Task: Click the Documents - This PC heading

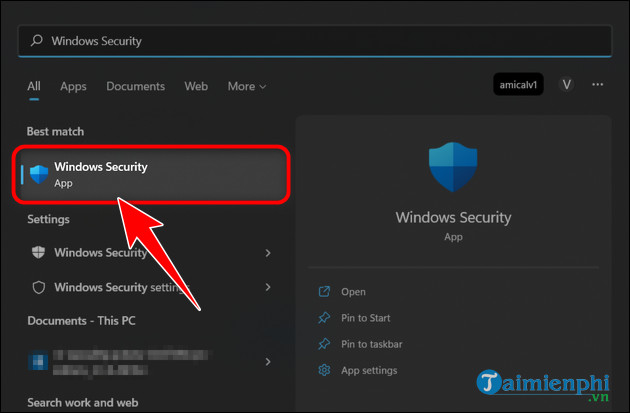Action: click(x=82, y=321)
